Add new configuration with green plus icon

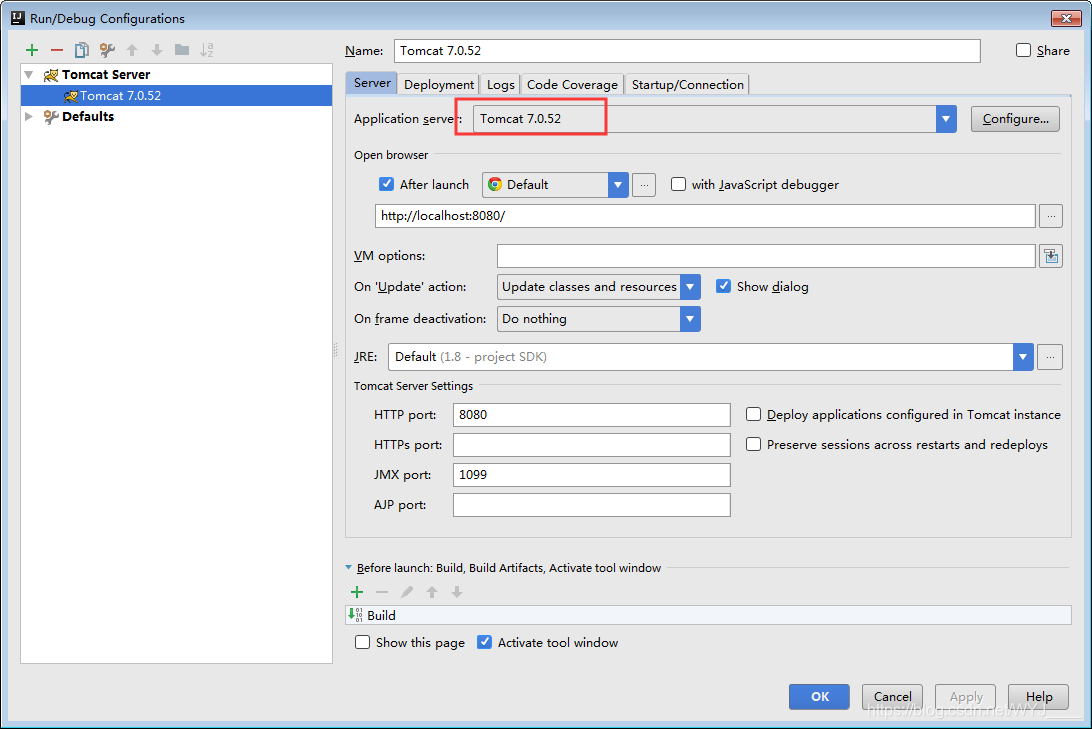point(32,50)
